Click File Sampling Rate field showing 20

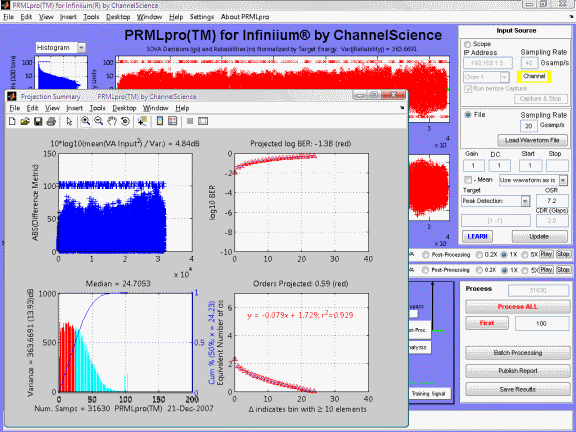coord(529,126)
